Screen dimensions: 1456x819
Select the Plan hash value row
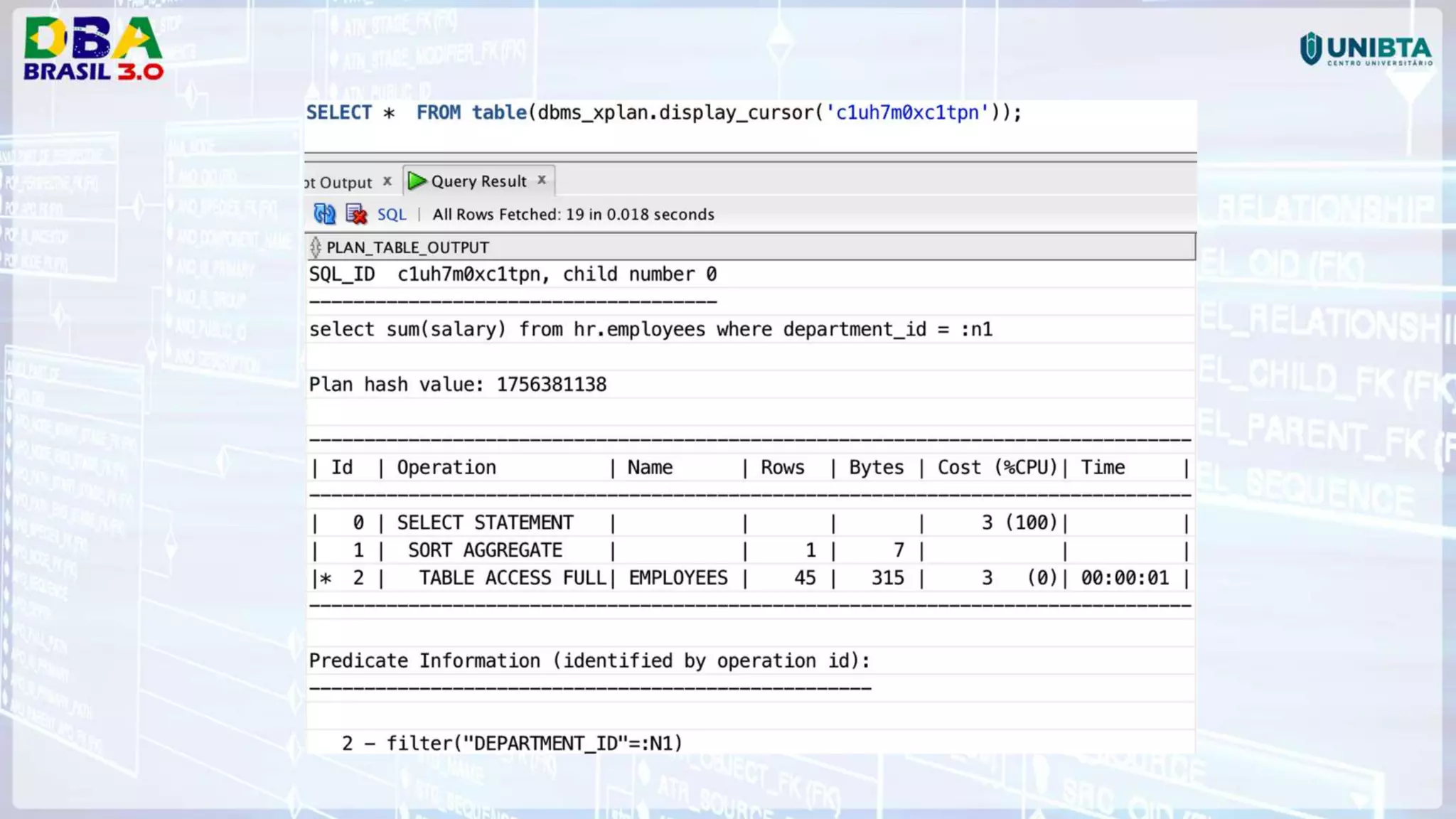coord(457,385)
